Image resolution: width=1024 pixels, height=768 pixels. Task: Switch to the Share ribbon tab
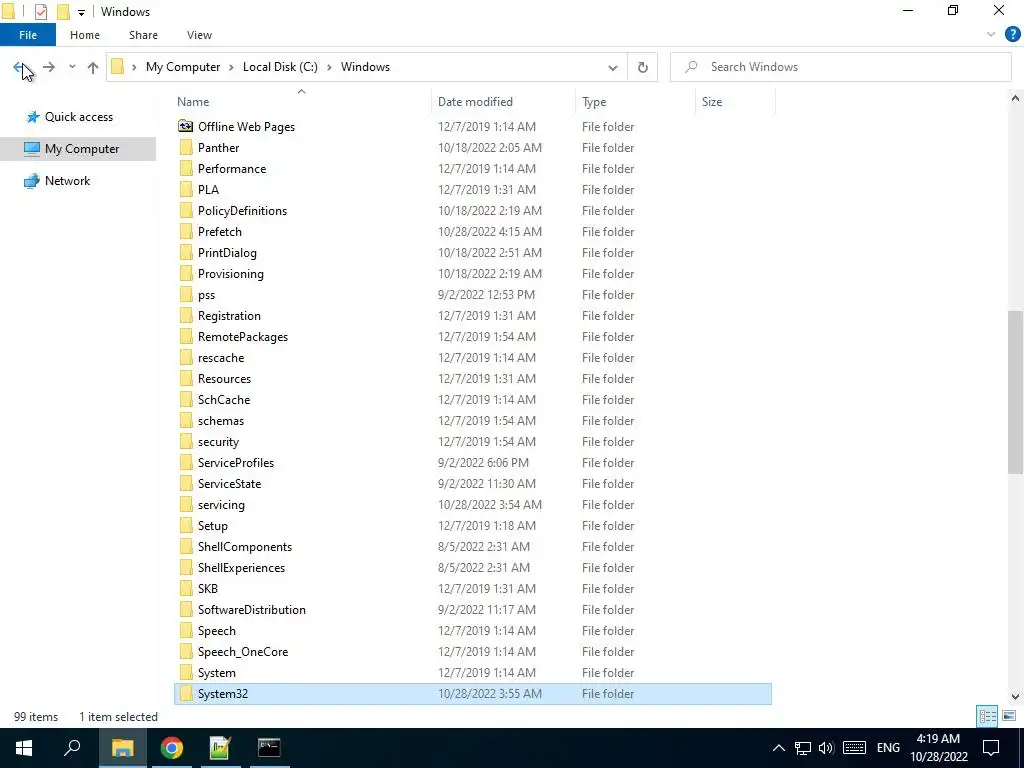pyautogui.click(x=143, y=35)
